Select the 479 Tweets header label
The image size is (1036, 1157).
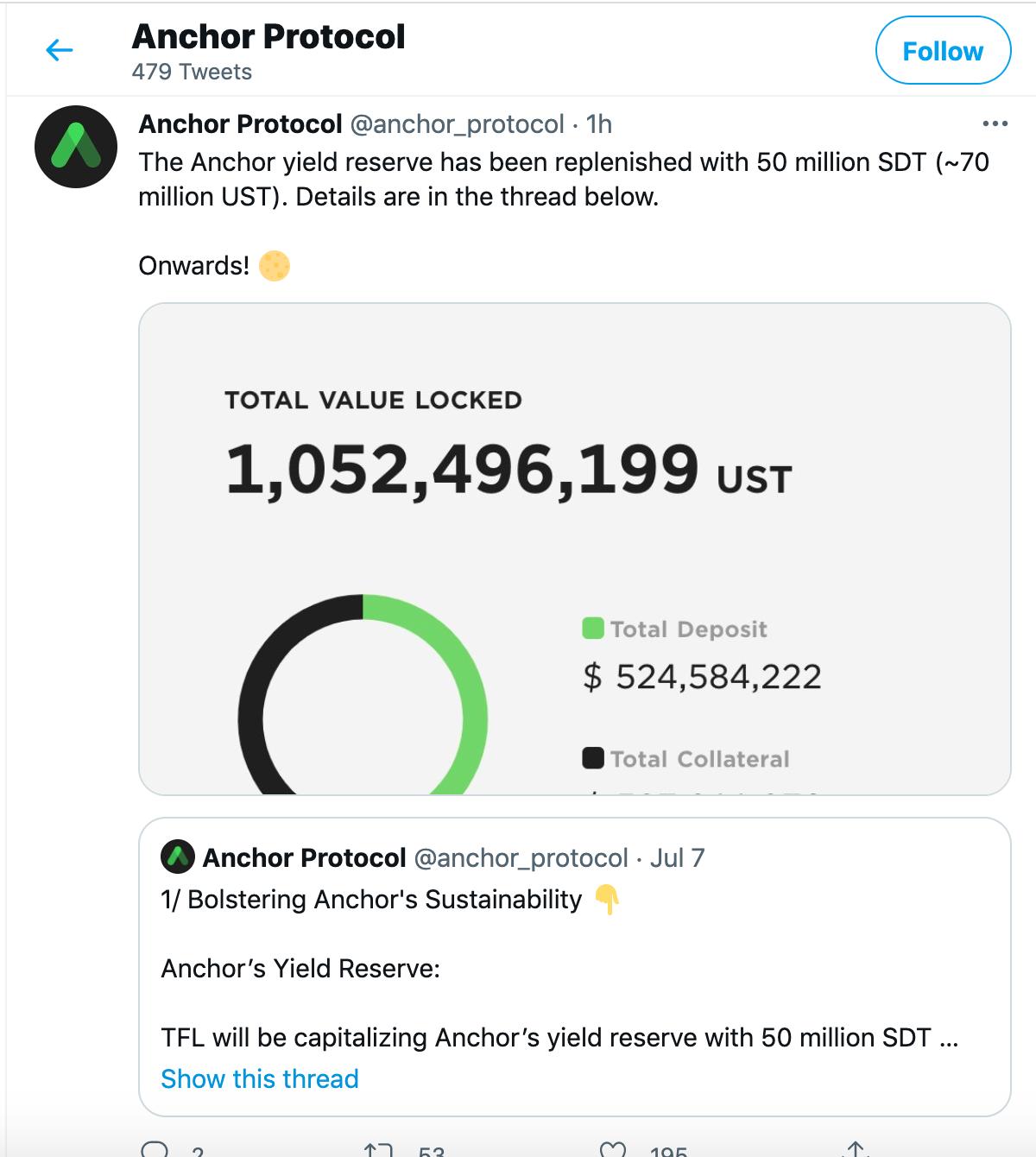click(x=191, y=73)
